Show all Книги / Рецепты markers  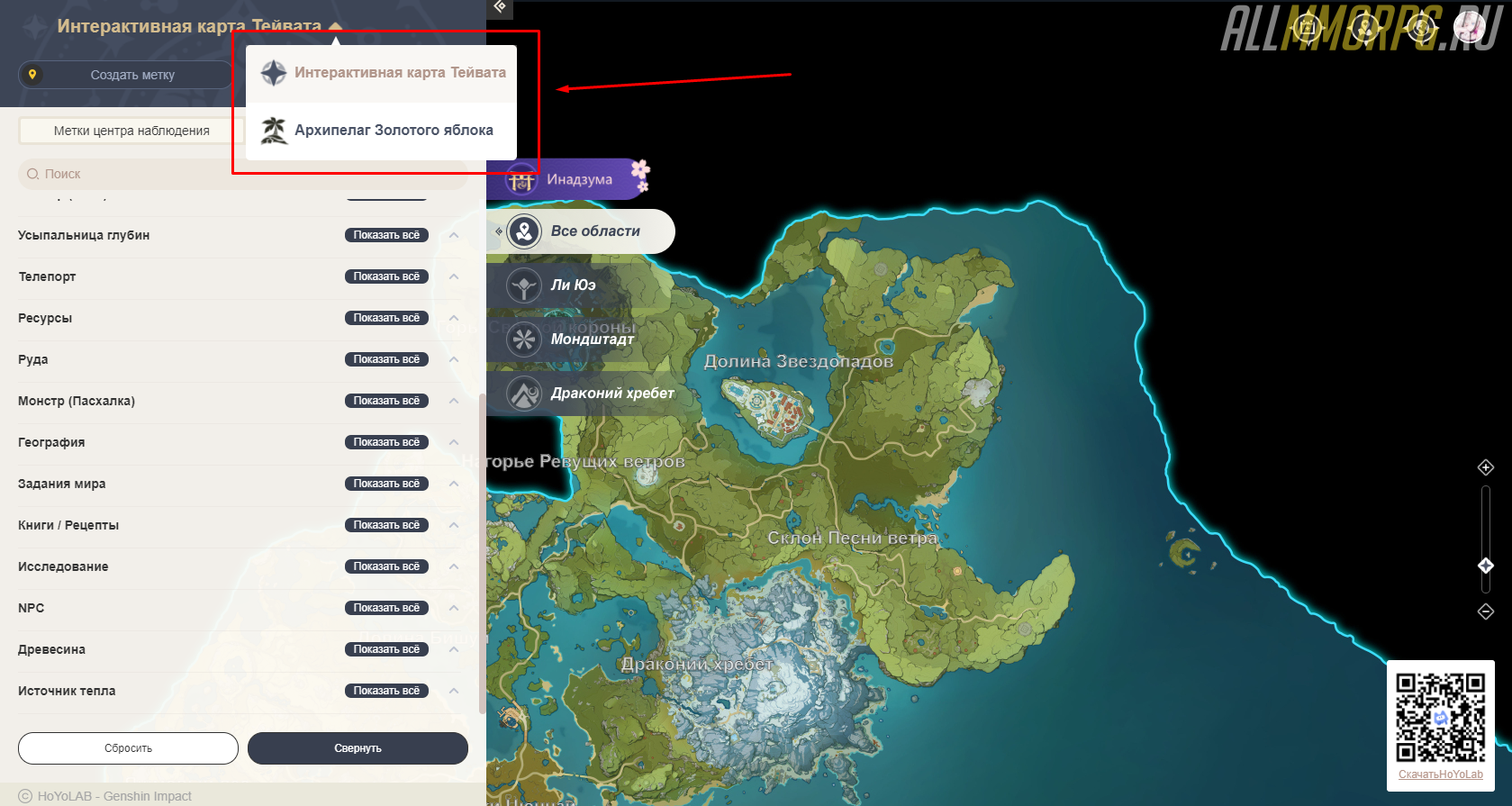386,525
